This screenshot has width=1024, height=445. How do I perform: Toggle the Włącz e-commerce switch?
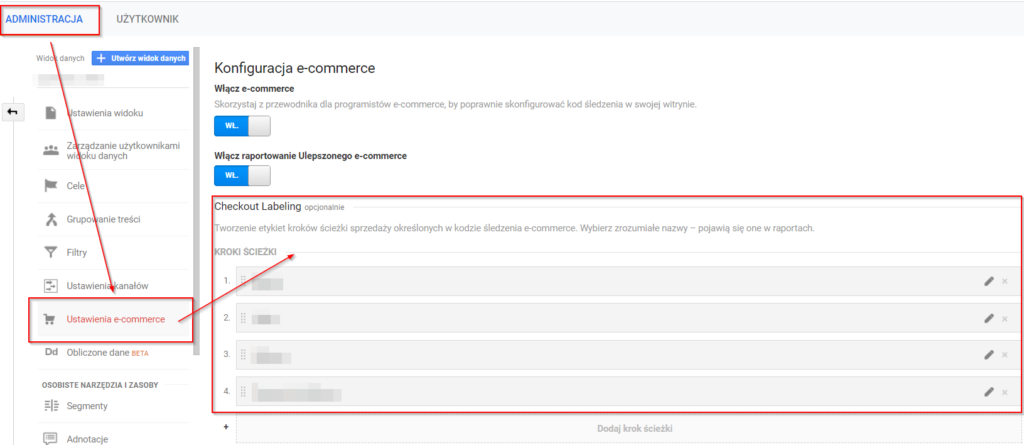(x=242, y=126)
